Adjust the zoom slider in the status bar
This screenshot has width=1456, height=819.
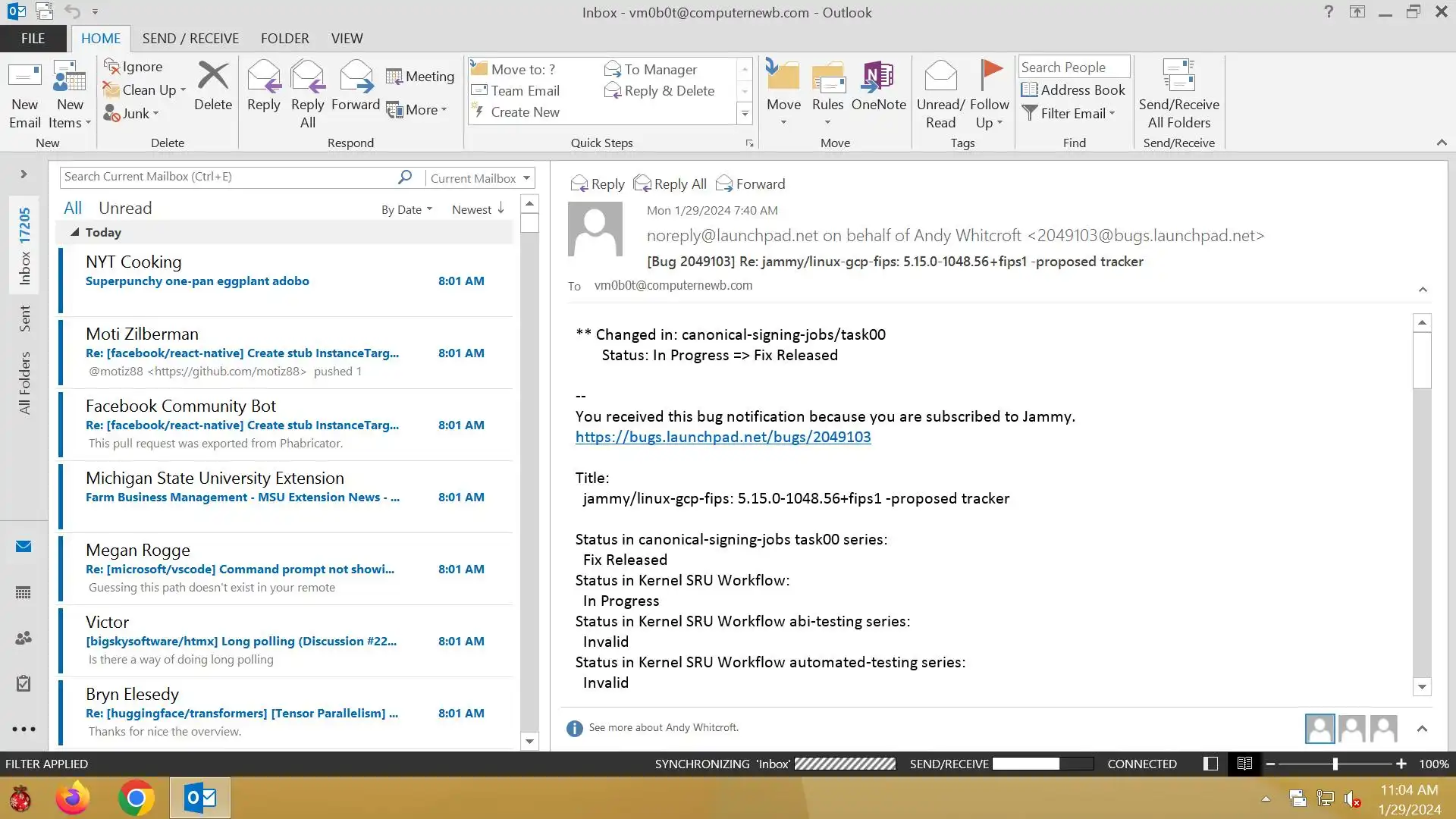point(1335,764)
